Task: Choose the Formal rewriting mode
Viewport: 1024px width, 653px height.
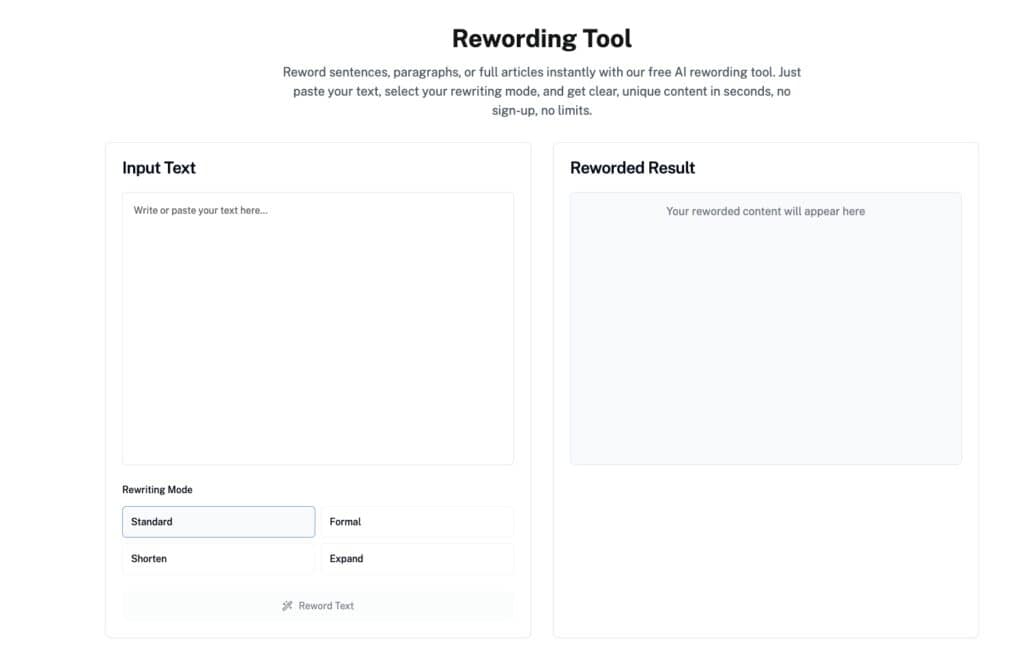Action: [417, 522]
